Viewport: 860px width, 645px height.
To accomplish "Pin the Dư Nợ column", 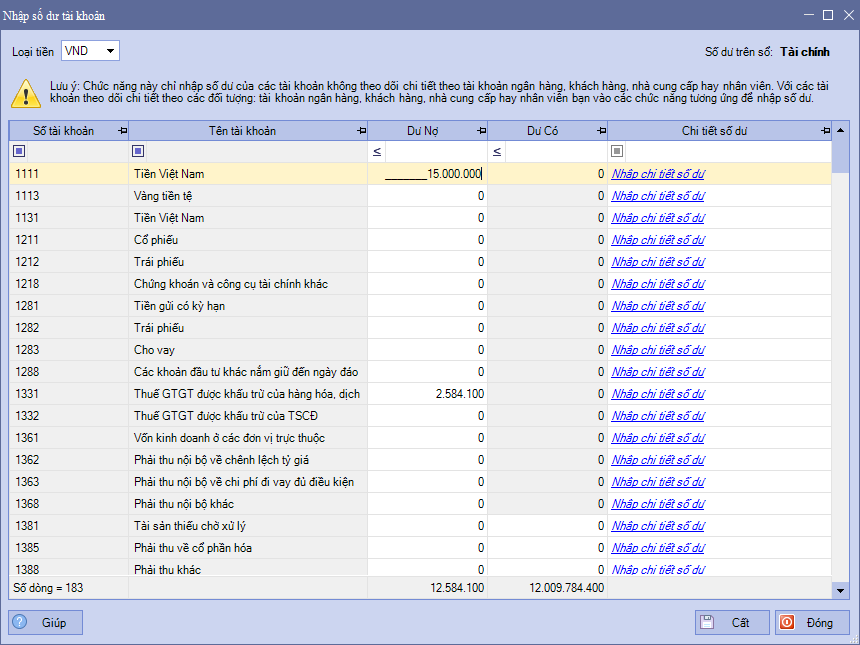I will (x=481, y=131).
